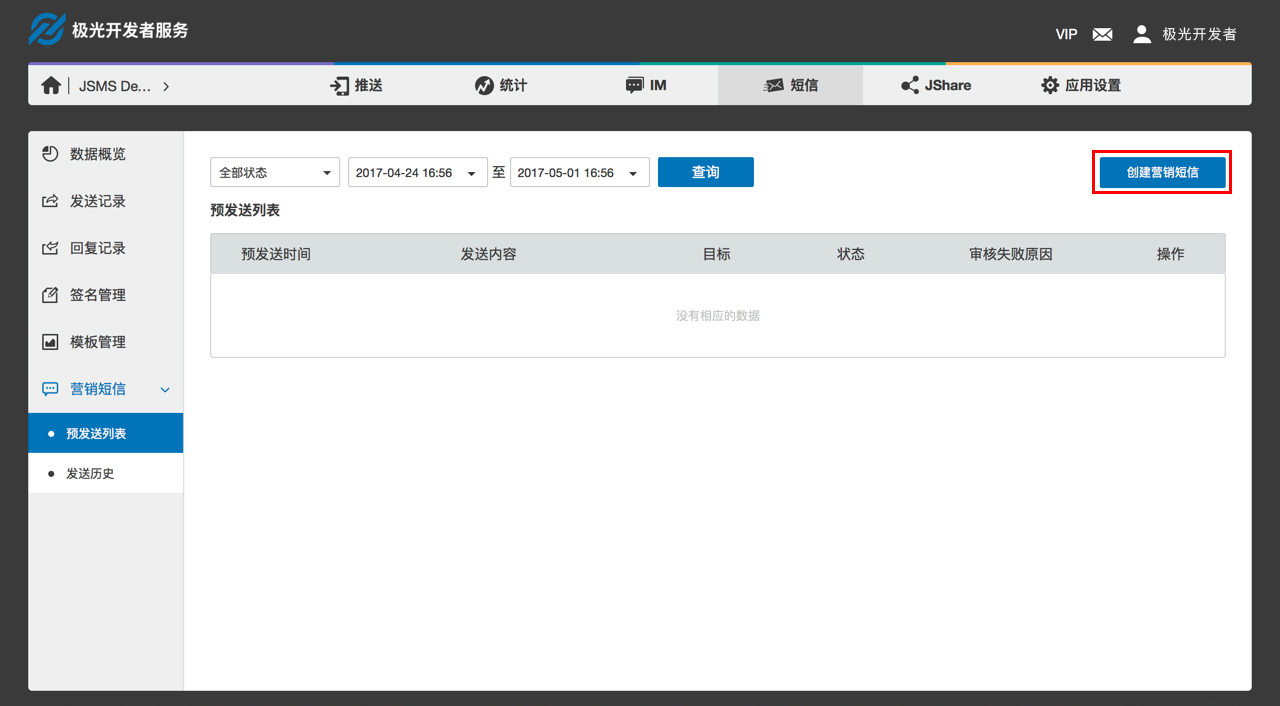Click the 操作 column header
Screen dimensions: 1280x706
(x=1171, y=254)
